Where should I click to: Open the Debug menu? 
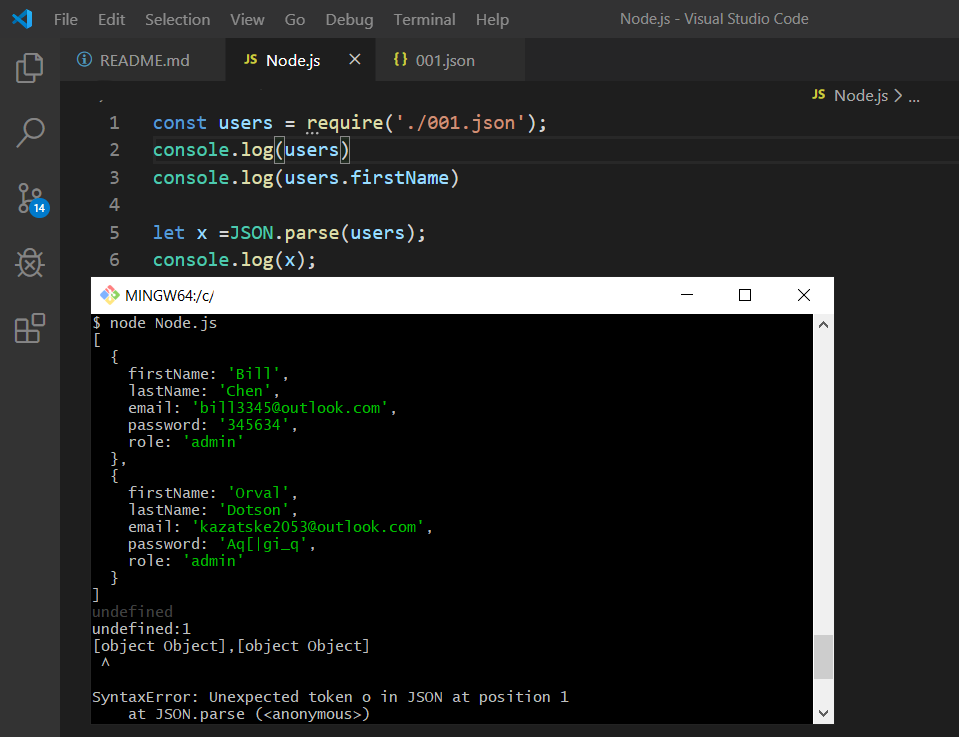(x=348, y=19)
